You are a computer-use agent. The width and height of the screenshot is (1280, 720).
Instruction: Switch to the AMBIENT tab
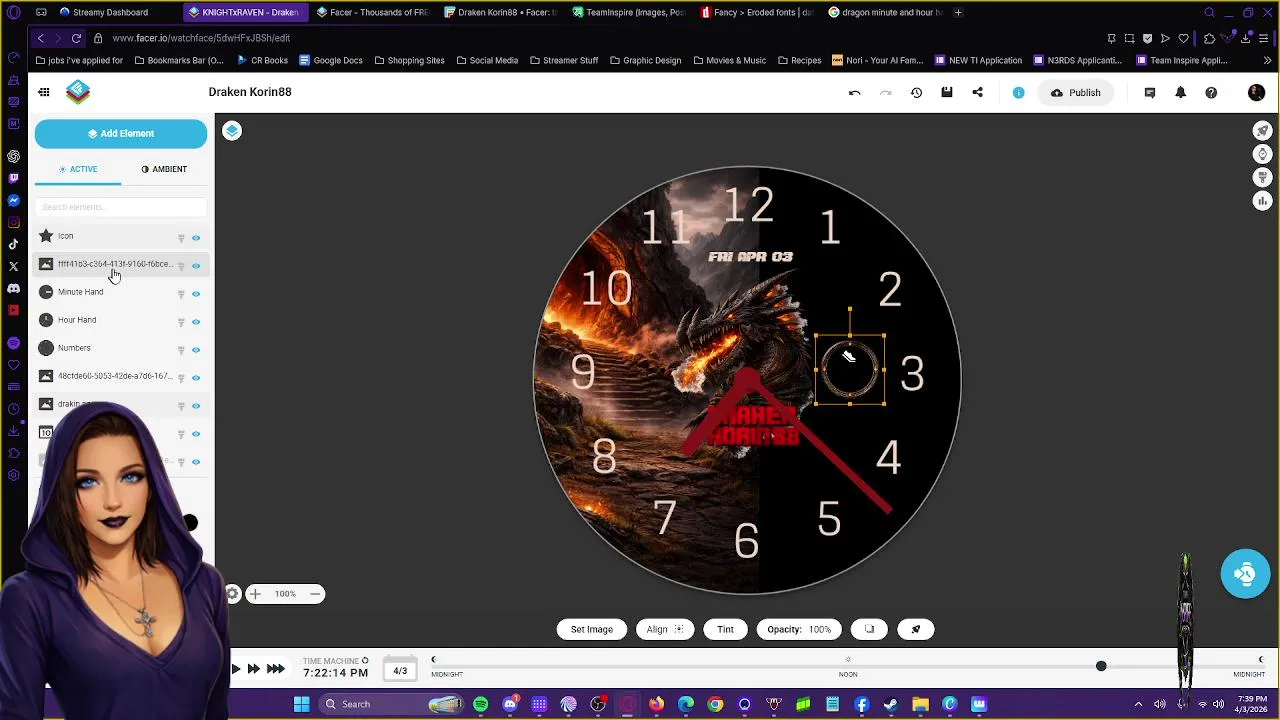coord(164,169)
